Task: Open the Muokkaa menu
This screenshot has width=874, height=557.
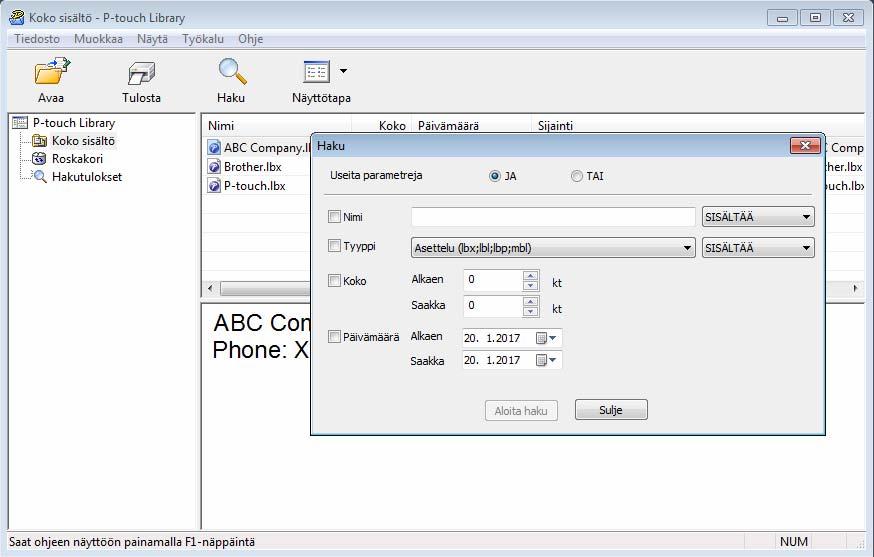Action: tap(98, 39)
